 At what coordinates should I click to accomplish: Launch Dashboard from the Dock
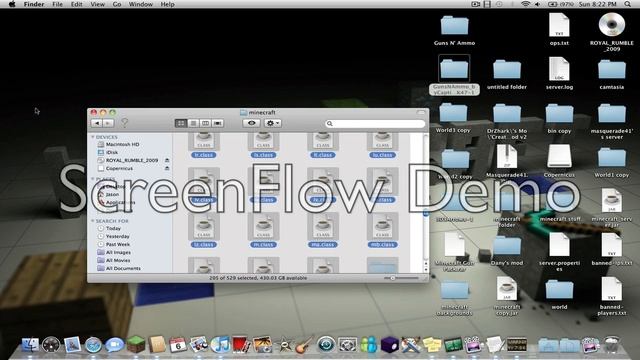click(x=51, y=345)
